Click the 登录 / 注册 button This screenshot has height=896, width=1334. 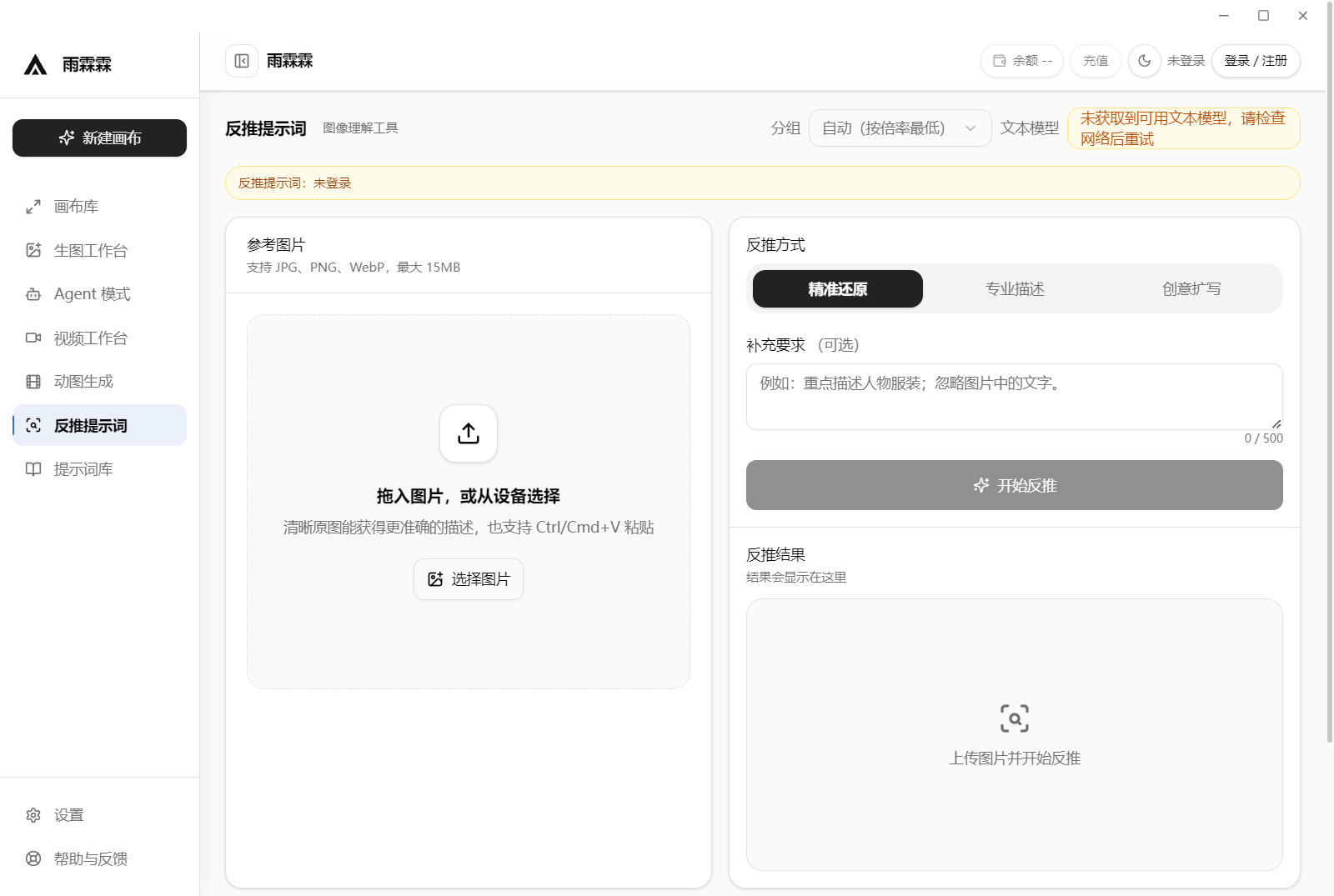coord(1256,61)
